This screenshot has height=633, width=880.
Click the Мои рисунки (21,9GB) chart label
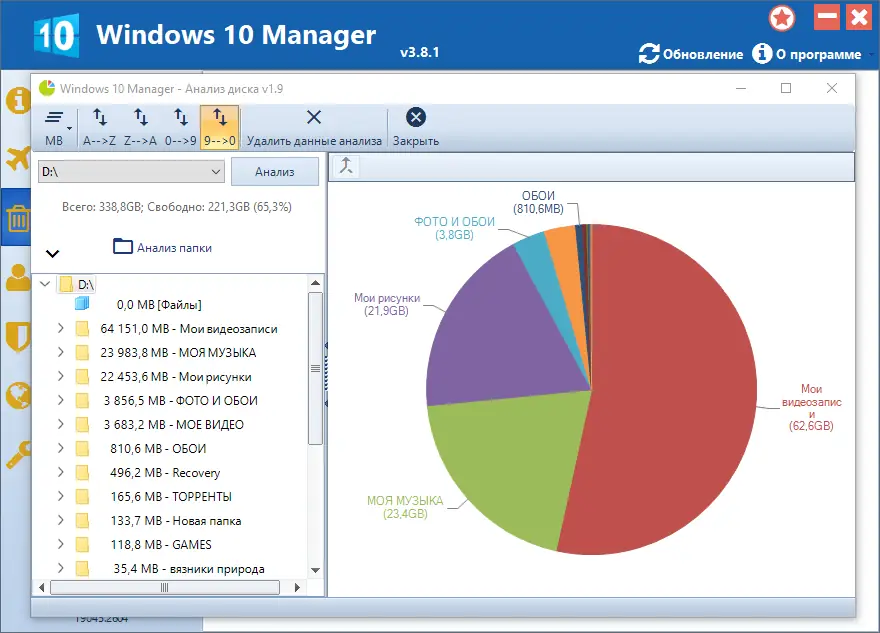387,304
